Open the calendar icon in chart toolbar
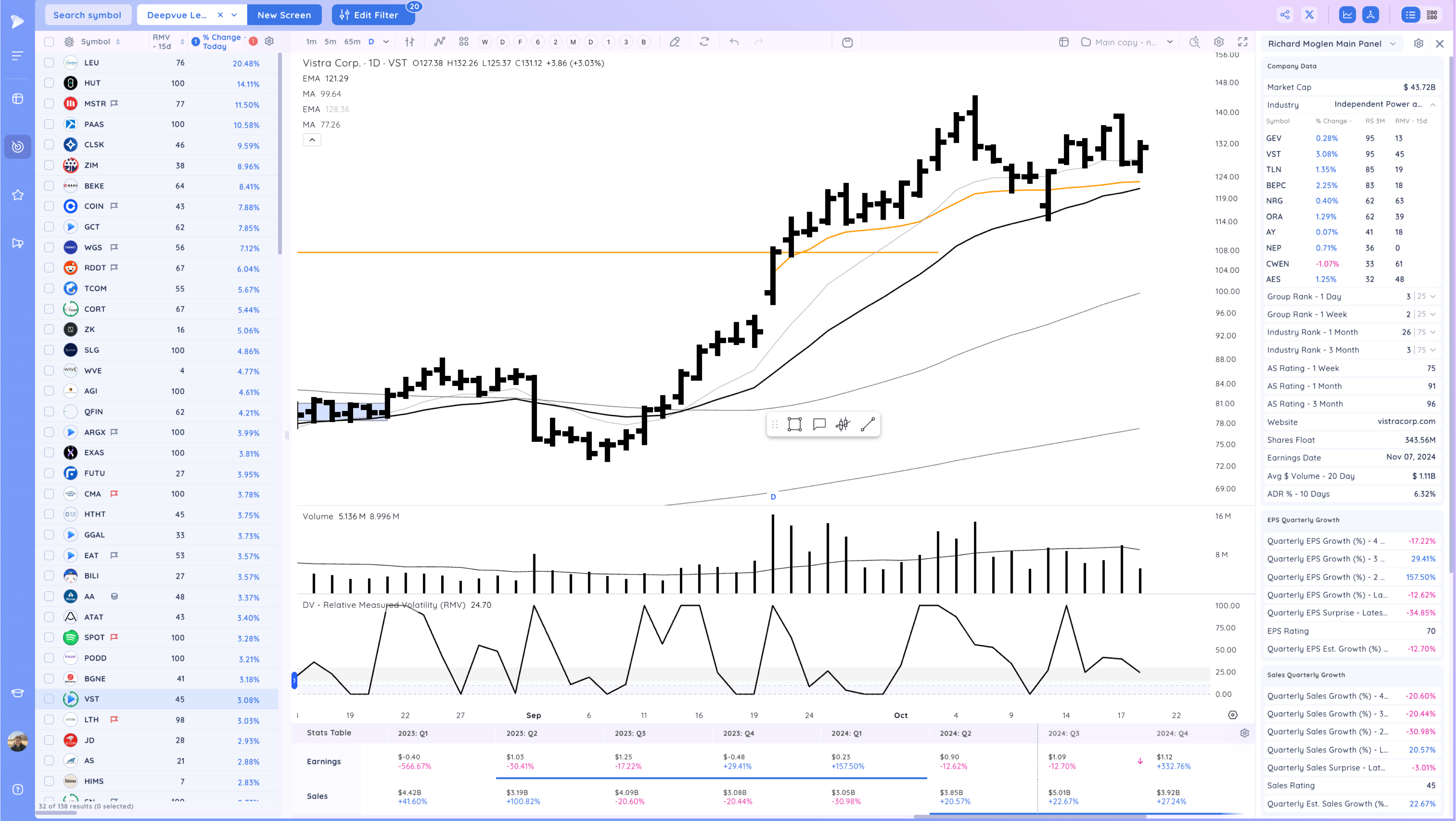The width and height of the screenshot is (1456, 821). (847, 42)
